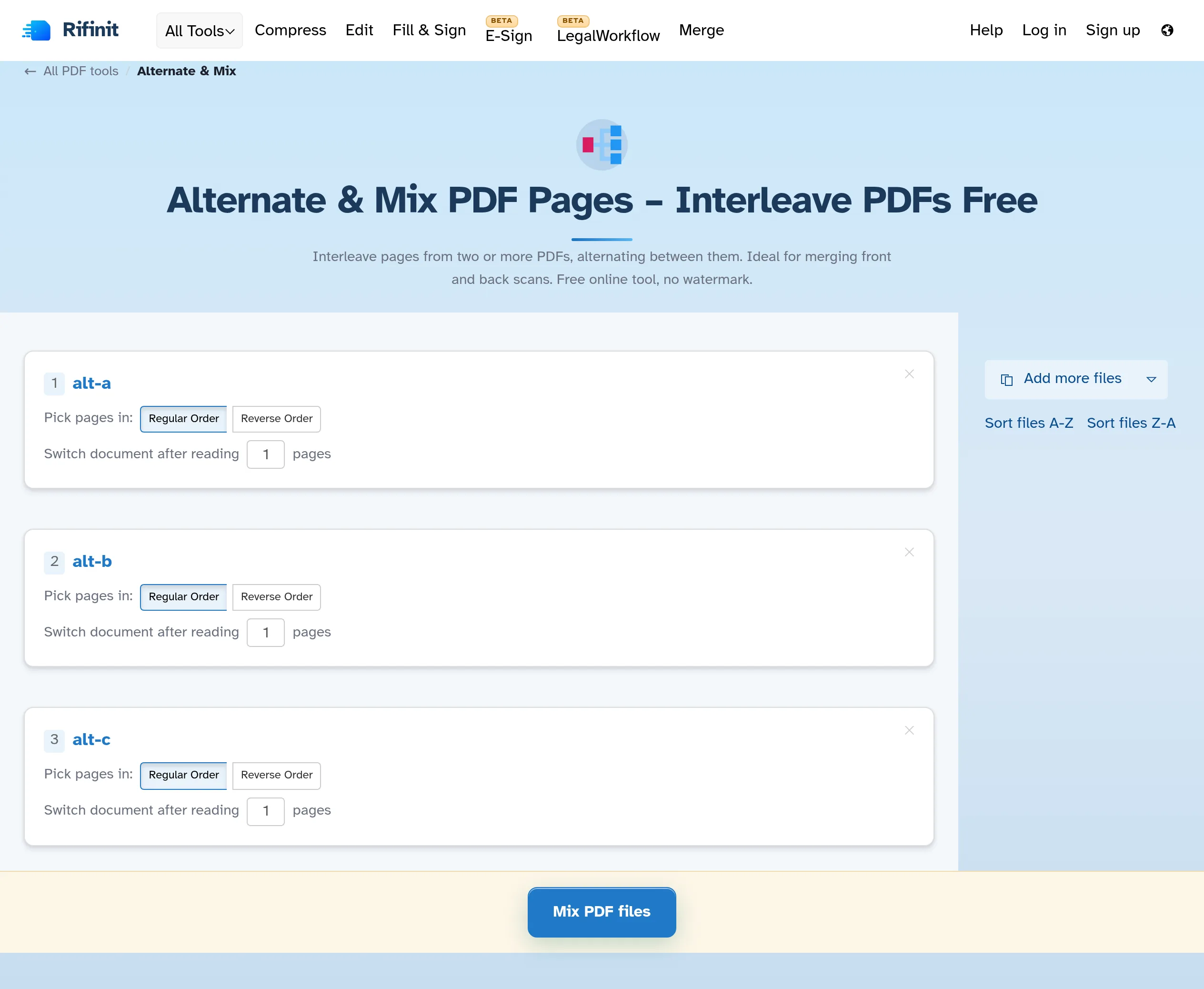Select Regular Order for alt-a
The height and width of the screenshot is (989, 1204).
(183, 419)
